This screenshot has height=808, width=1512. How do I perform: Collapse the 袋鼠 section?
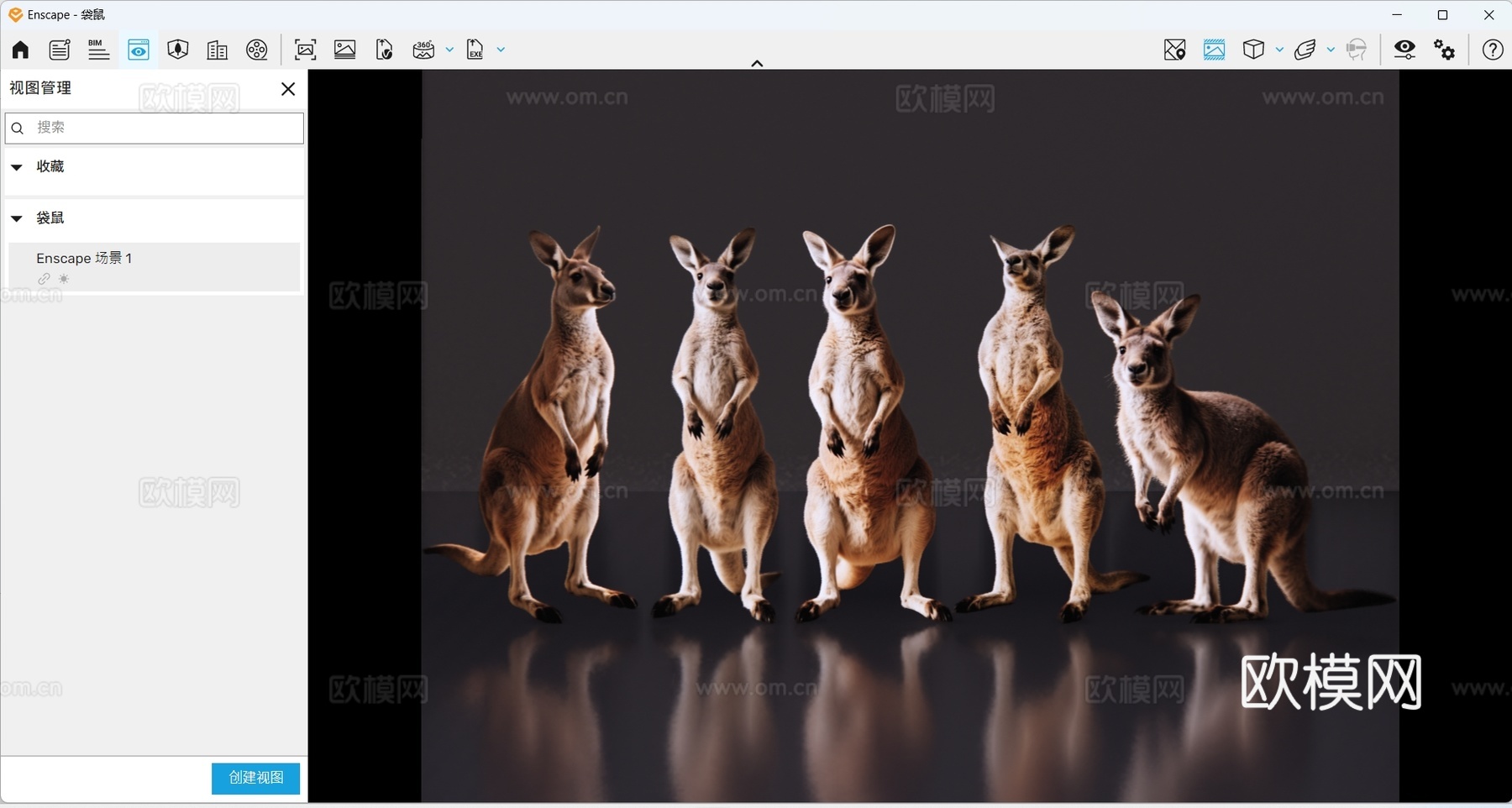pyautogui.click(x=16, y=218)
